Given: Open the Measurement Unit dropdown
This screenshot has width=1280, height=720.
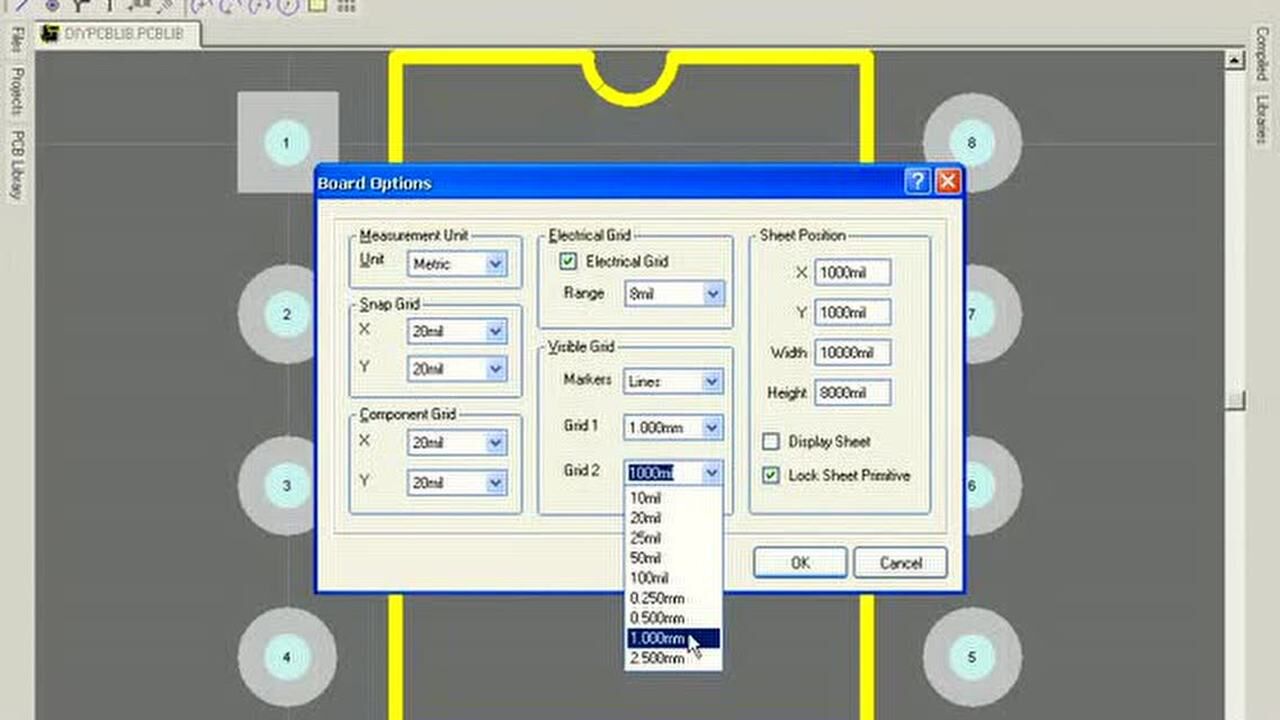Looking at the screenshot, I should point(494,263).
